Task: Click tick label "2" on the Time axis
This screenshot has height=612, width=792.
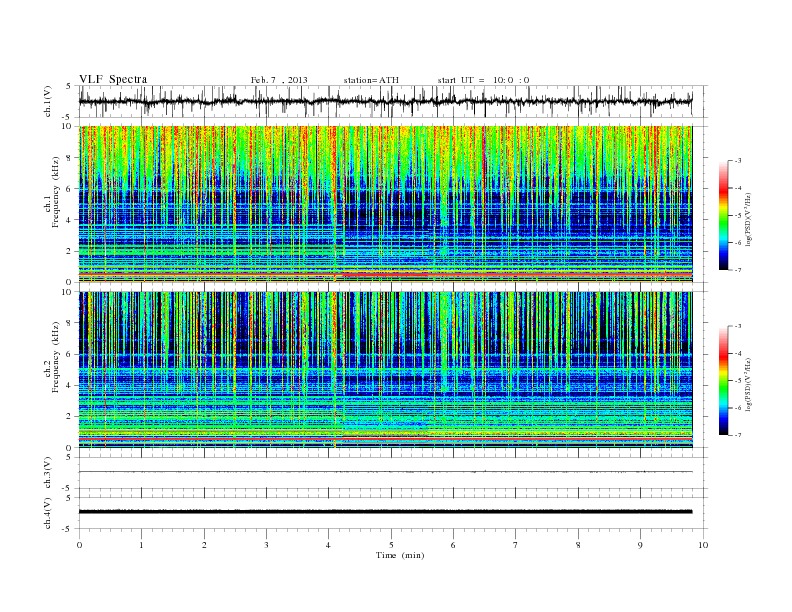Action: (x=204, y=545)
